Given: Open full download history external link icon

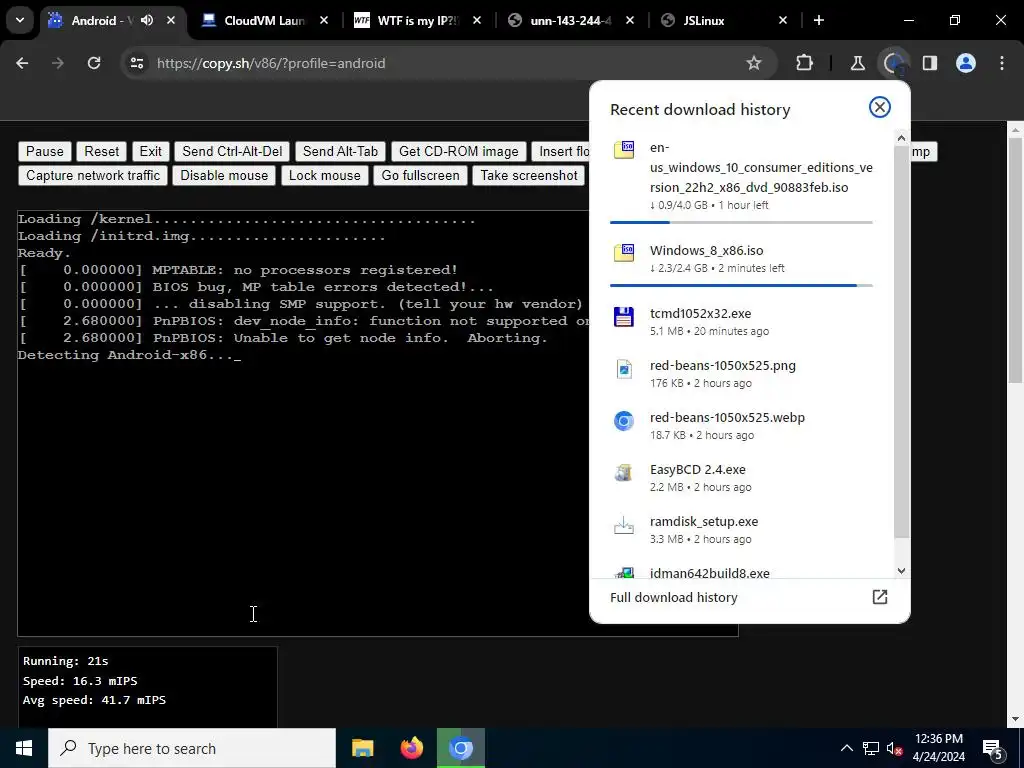Looking at the screenshot, I should coord(880,597).
